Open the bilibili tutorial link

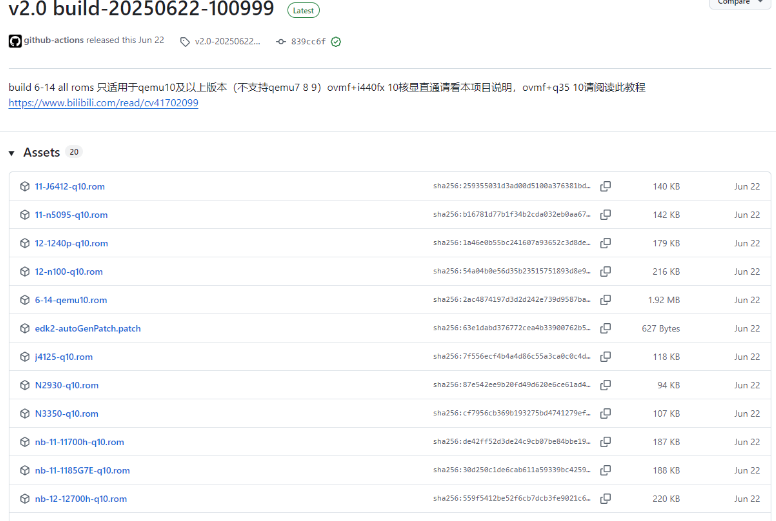click(x=103, y=103)
